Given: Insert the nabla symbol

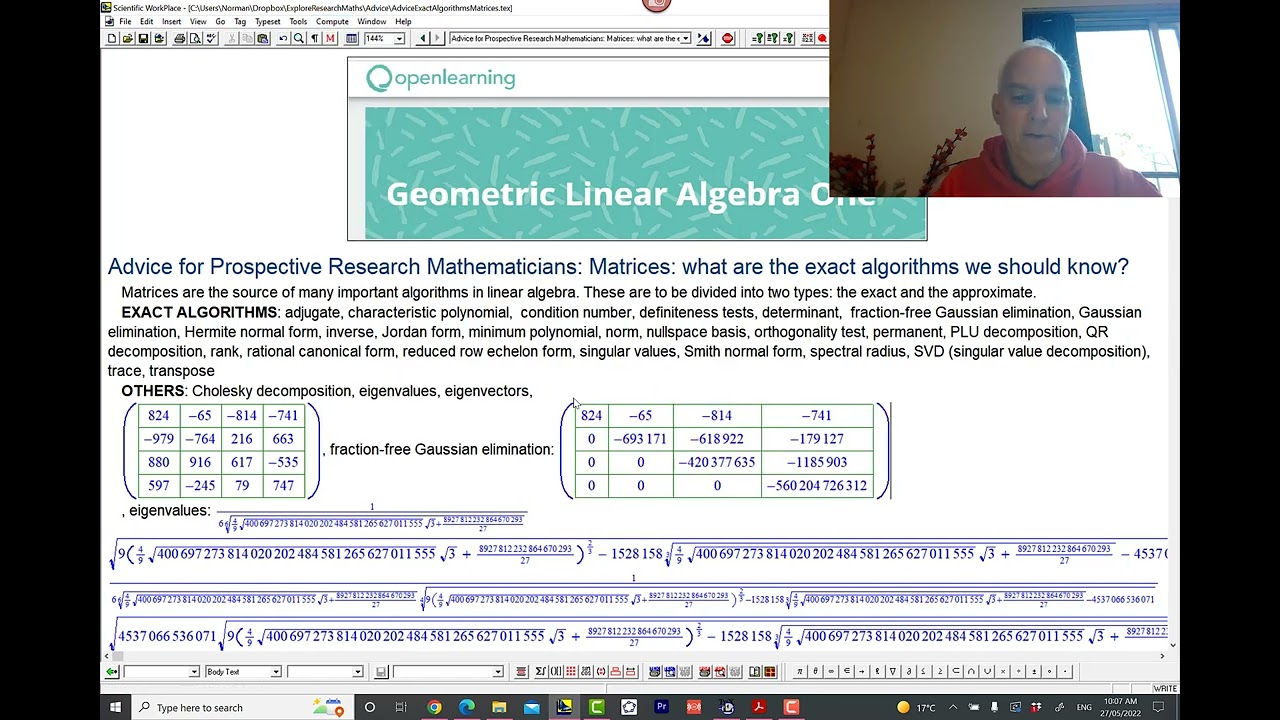Looking at the screenshot, I should click(x=893, y=671).
